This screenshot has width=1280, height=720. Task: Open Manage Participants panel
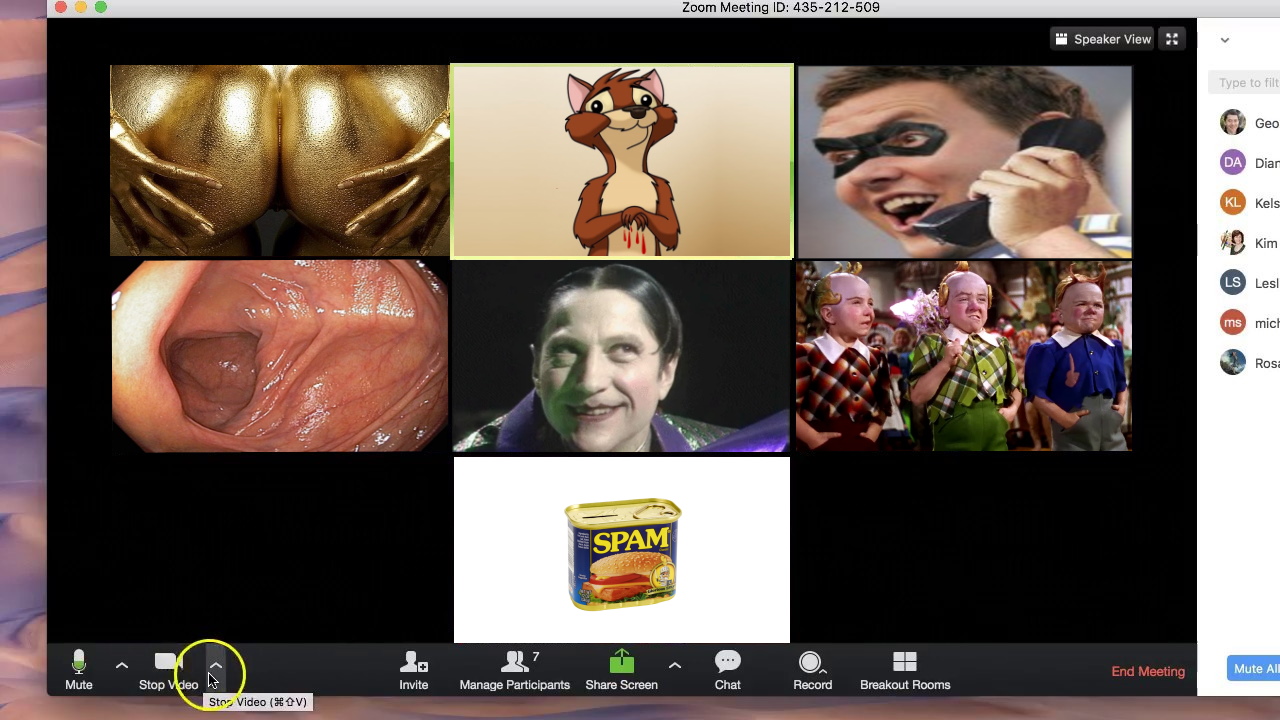click(x=514, y=670)
